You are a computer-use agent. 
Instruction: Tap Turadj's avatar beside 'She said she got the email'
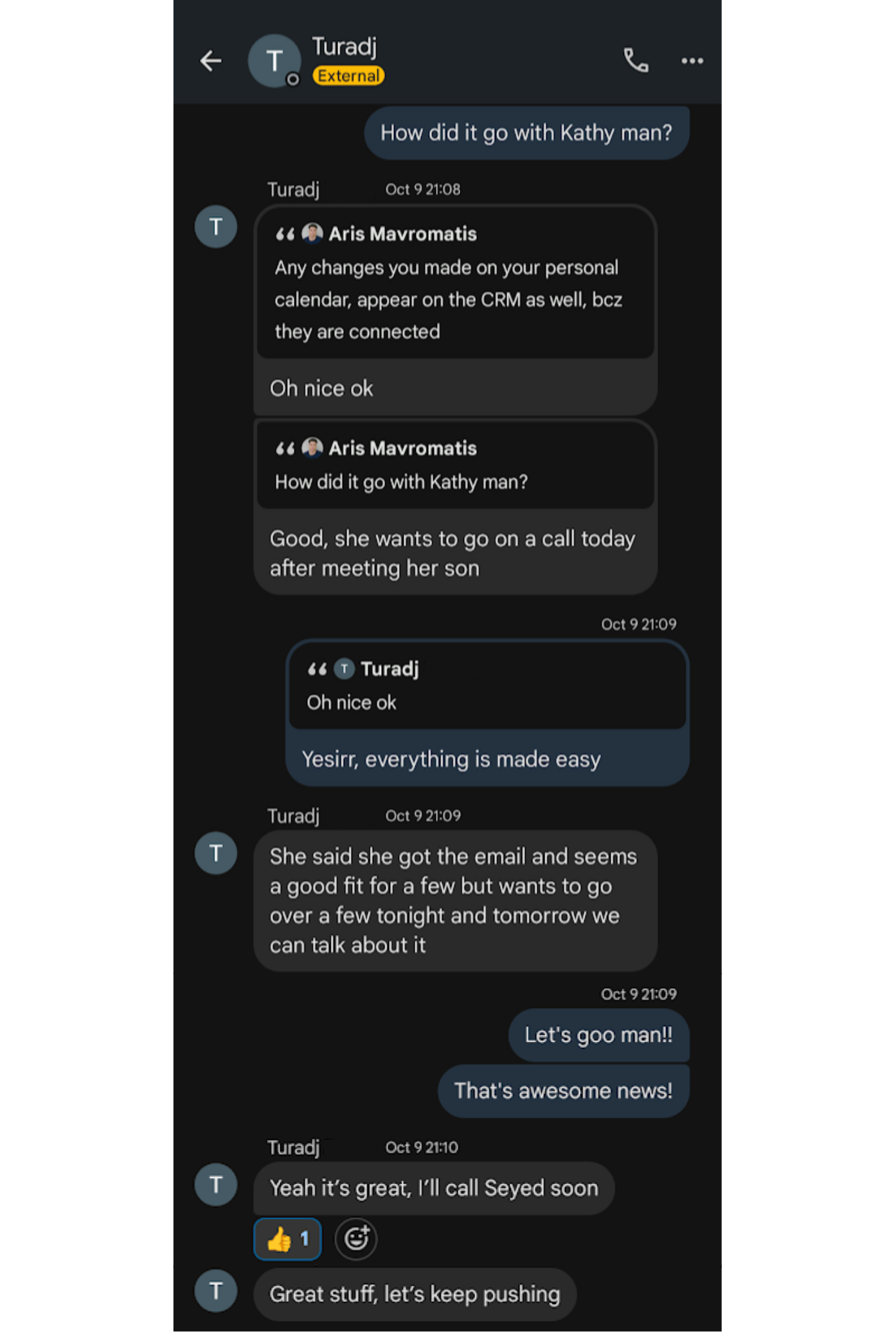pos(216,853)
